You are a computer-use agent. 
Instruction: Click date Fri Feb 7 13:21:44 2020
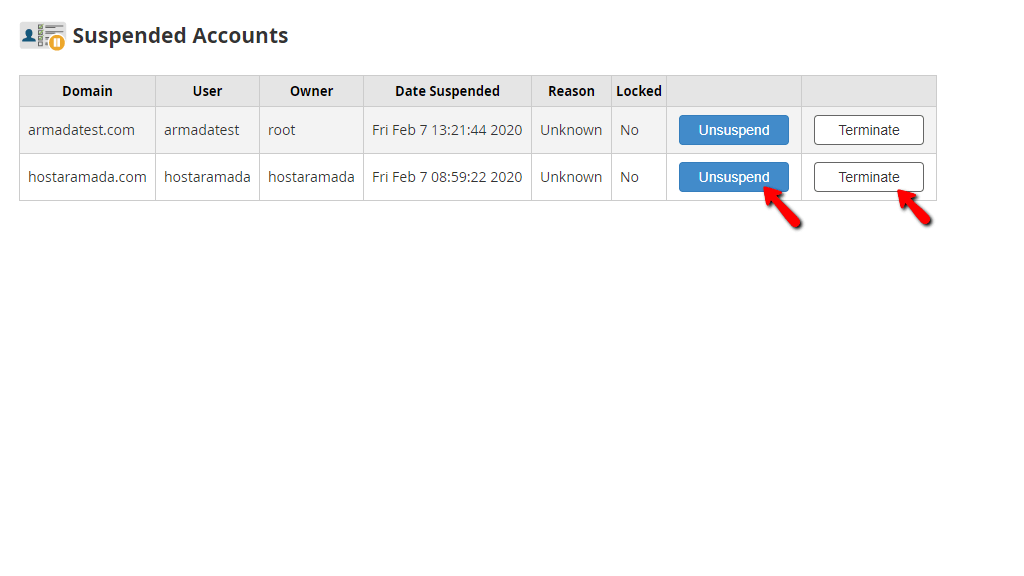click(447, 130)
